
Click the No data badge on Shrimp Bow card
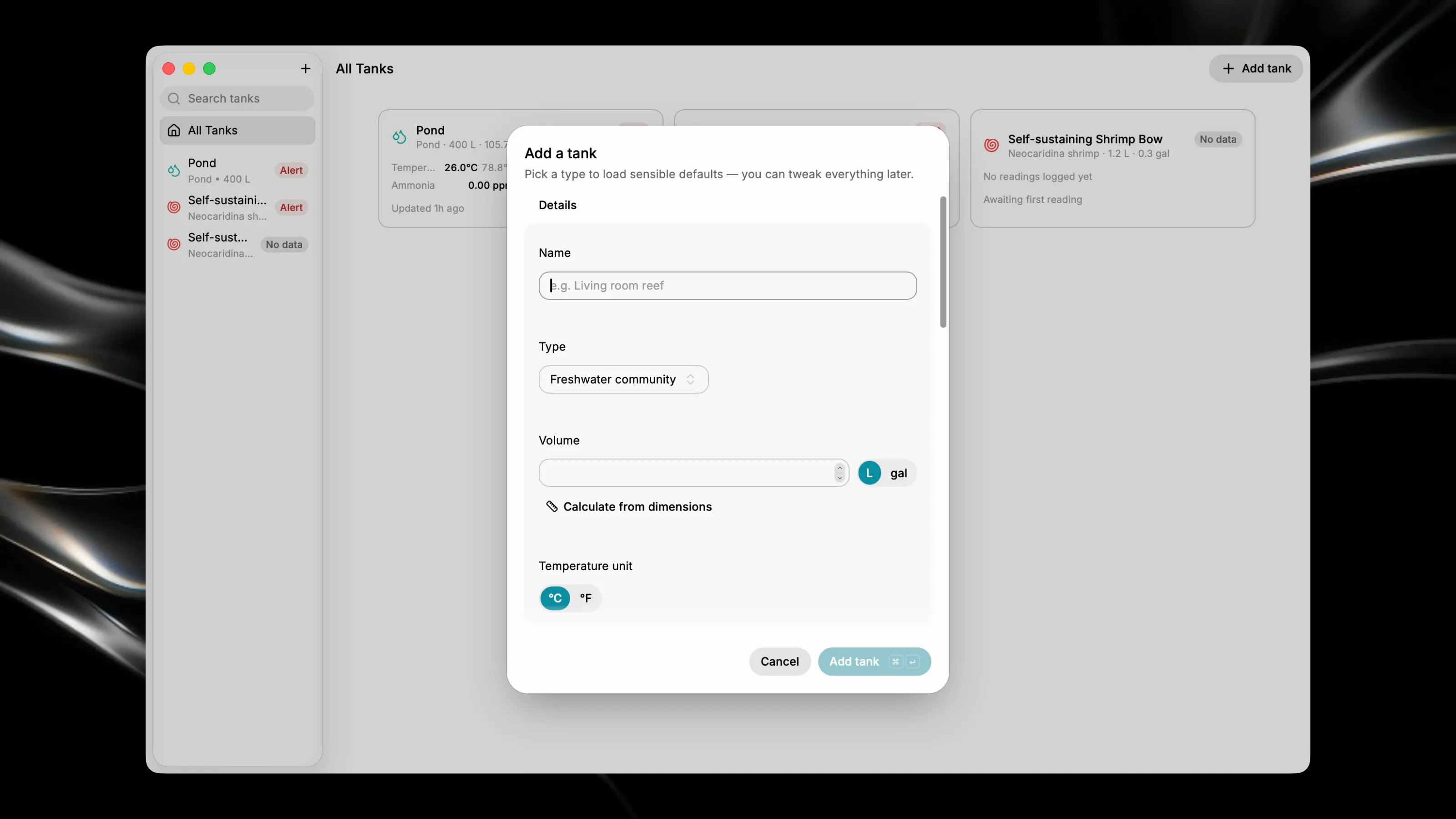pyautogui.click(x=1218, y=139)
